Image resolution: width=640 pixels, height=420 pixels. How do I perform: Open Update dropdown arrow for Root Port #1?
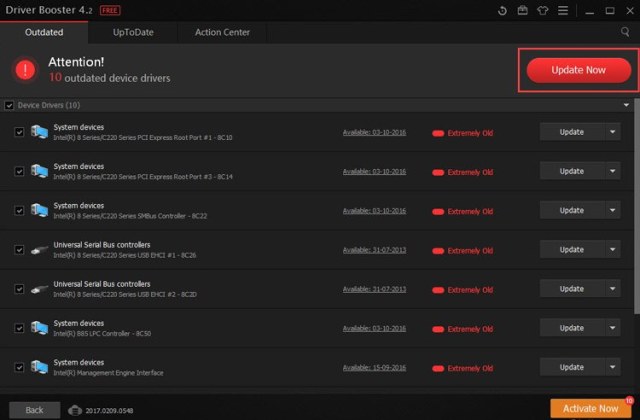pyautogui.click(x=612, y=132)
